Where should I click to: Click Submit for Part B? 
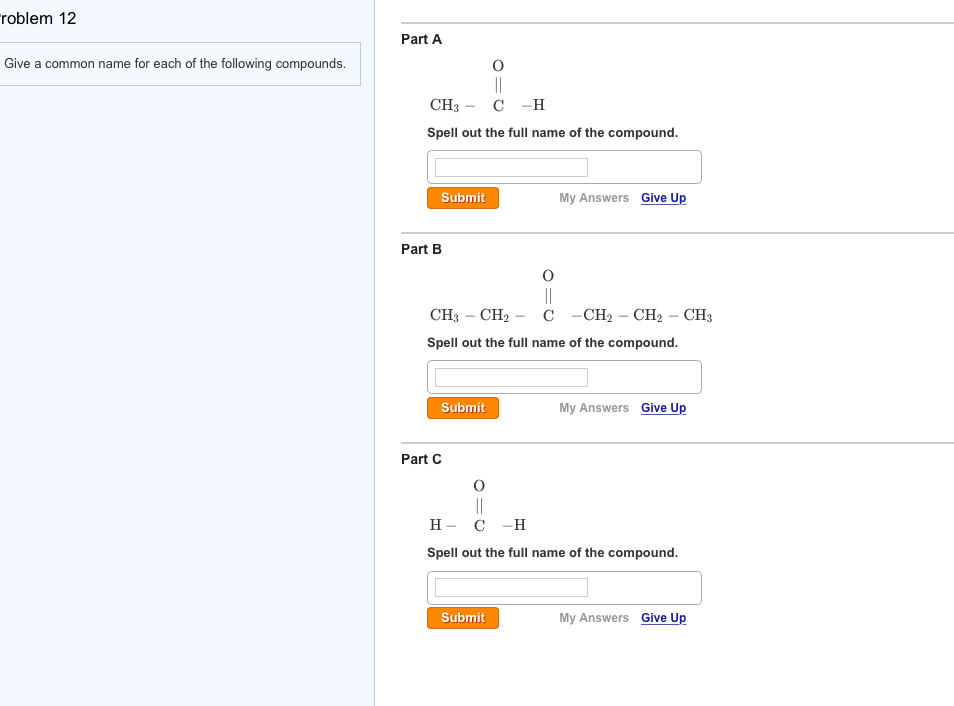(462, 407)
